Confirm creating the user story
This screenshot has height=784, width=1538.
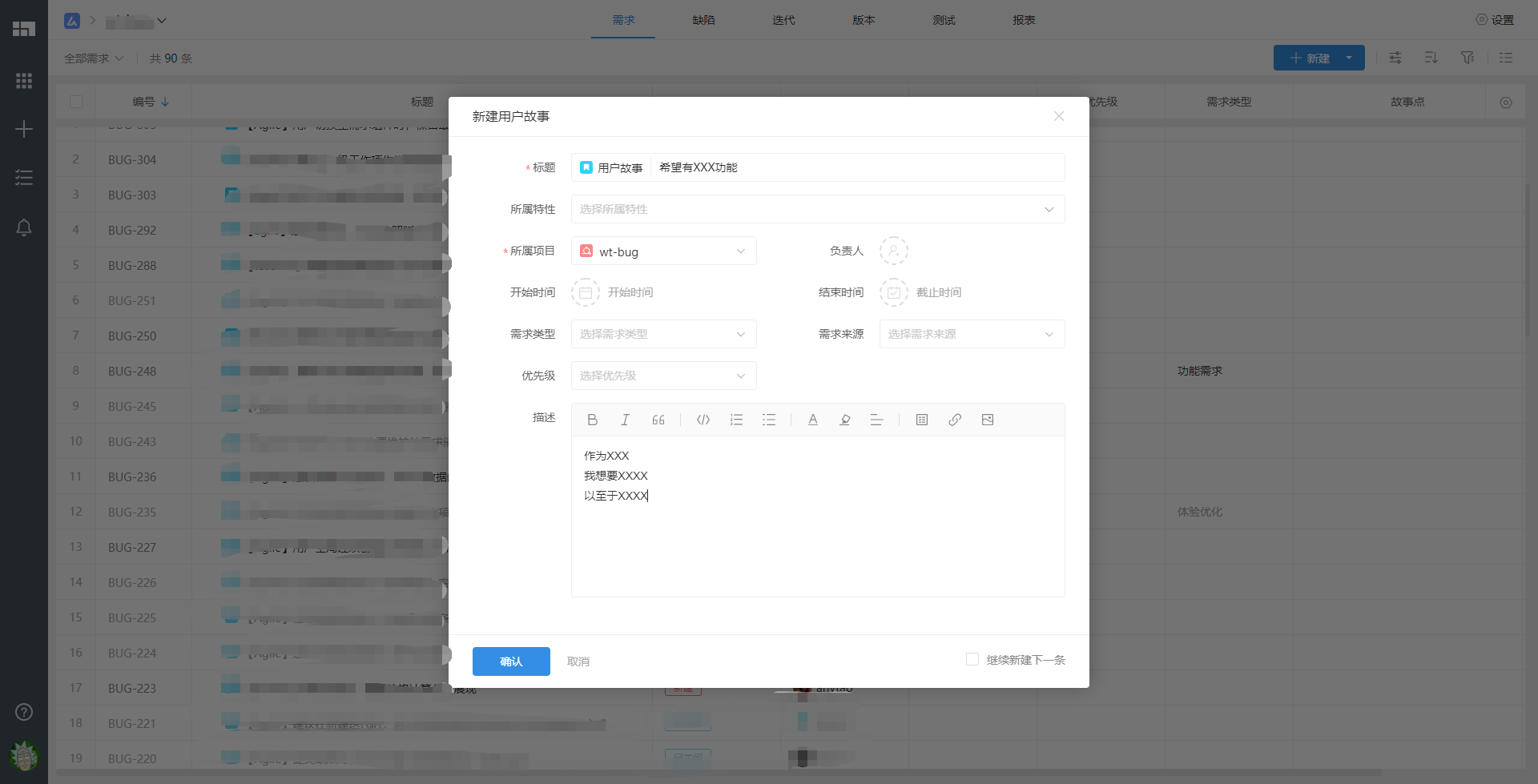511,661
